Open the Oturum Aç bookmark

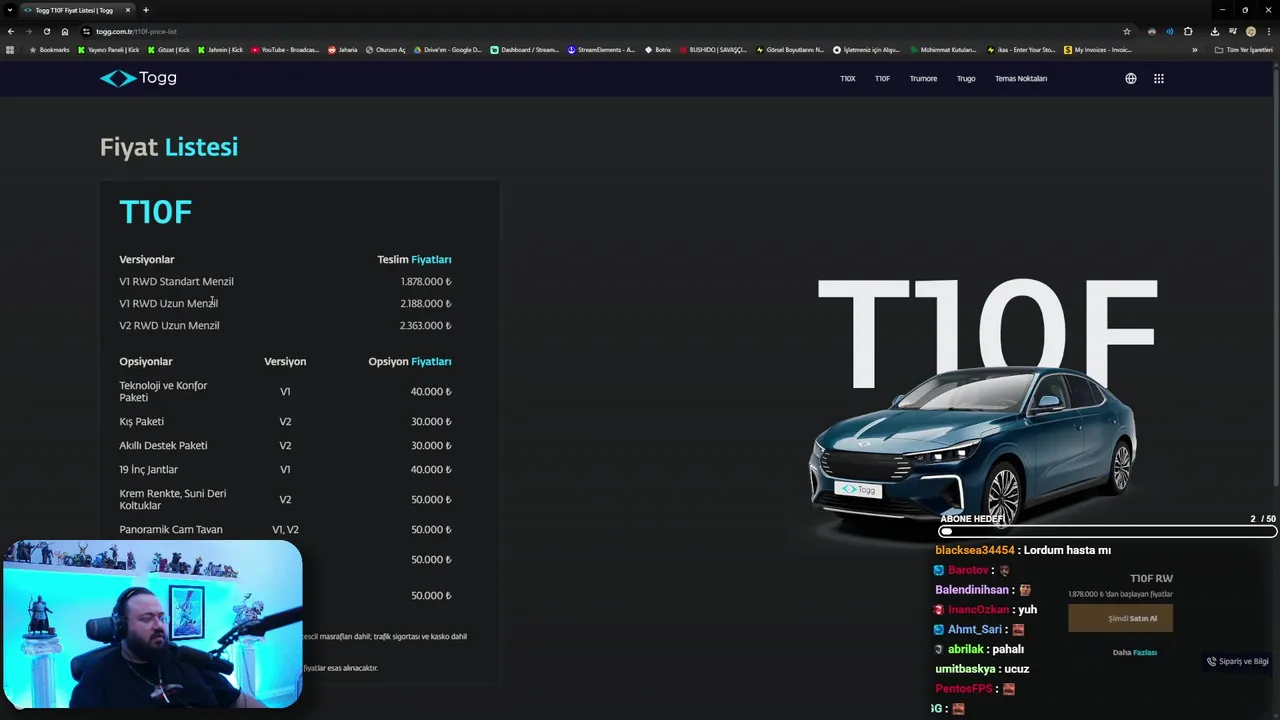[386, 49]
